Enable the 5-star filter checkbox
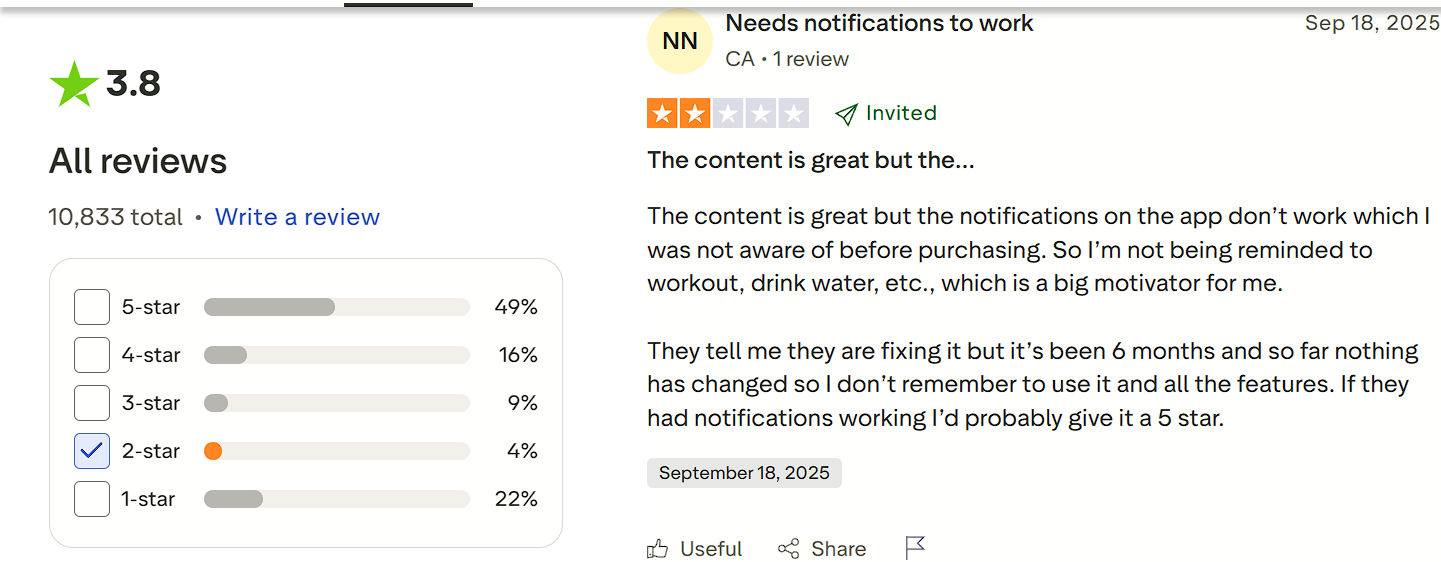The height and width of the screenshot is (562, 1441). pos(92,307)
